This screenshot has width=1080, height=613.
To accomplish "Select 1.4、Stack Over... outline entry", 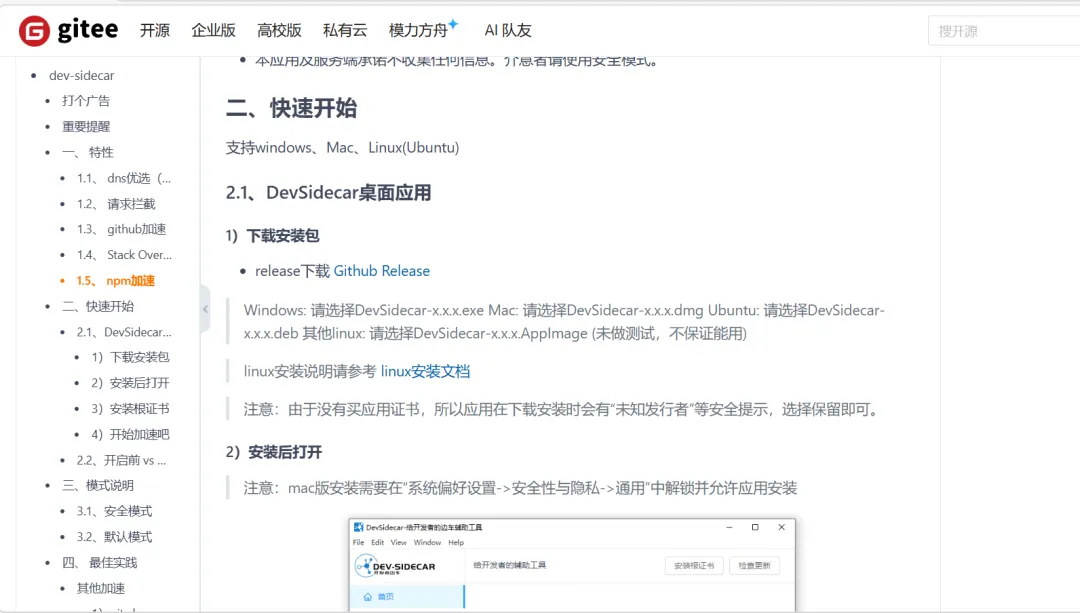I will [x=125, y=255].
